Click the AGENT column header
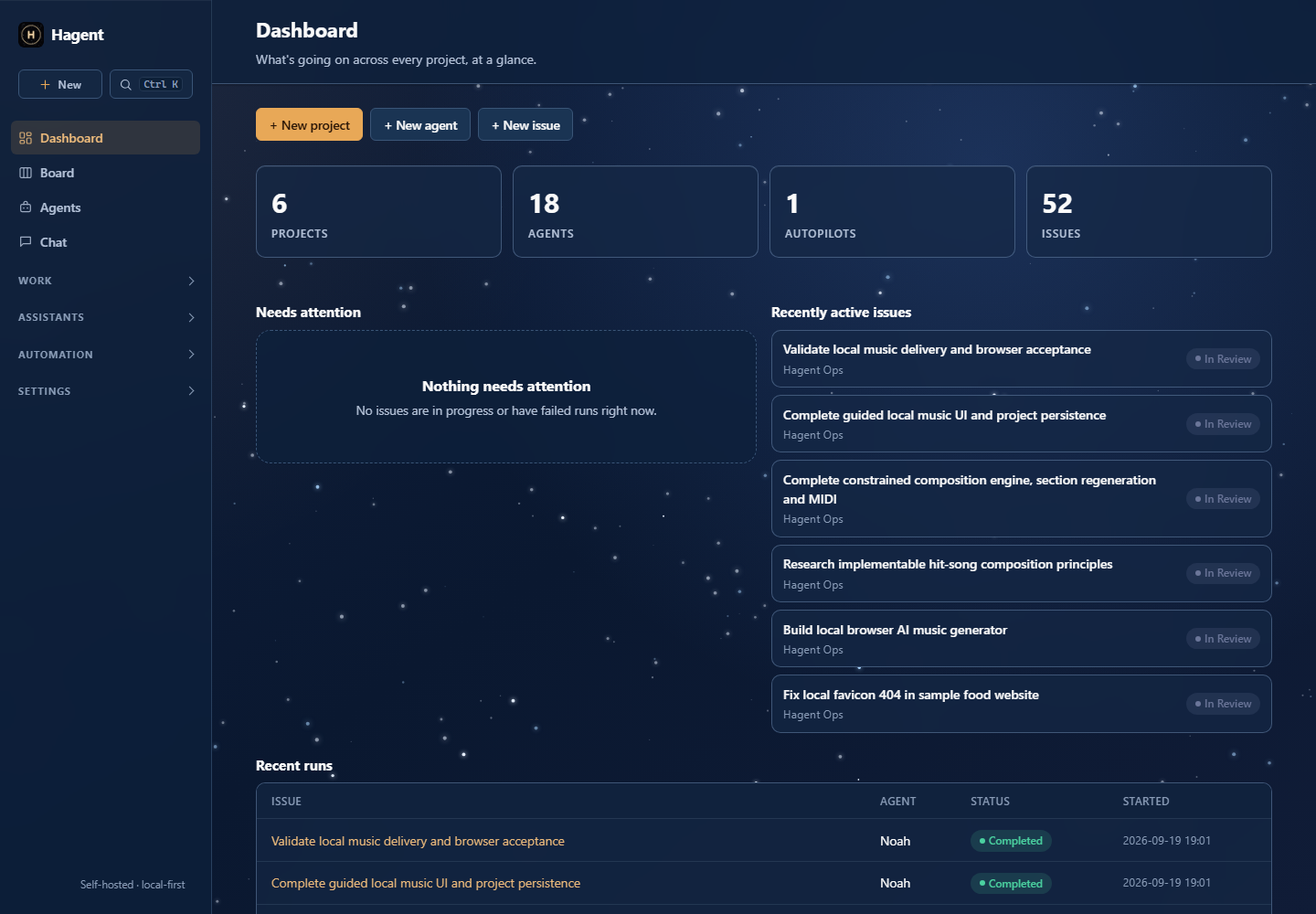Image resolution: width=1316 pixels, height=914 pixels. coord(897,802)
